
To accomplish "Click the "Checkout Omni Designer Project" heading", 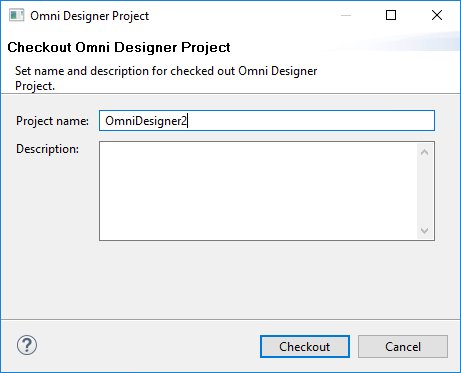I will click(119, 47).
